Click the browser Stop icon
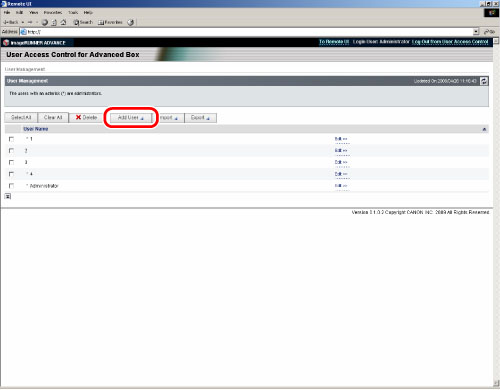500x390 pixels. 45,22
